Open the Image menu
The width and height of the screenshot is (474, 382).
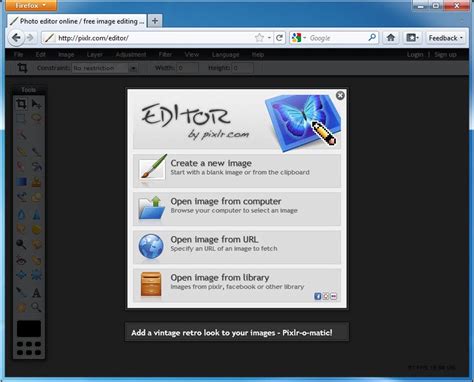66,55
